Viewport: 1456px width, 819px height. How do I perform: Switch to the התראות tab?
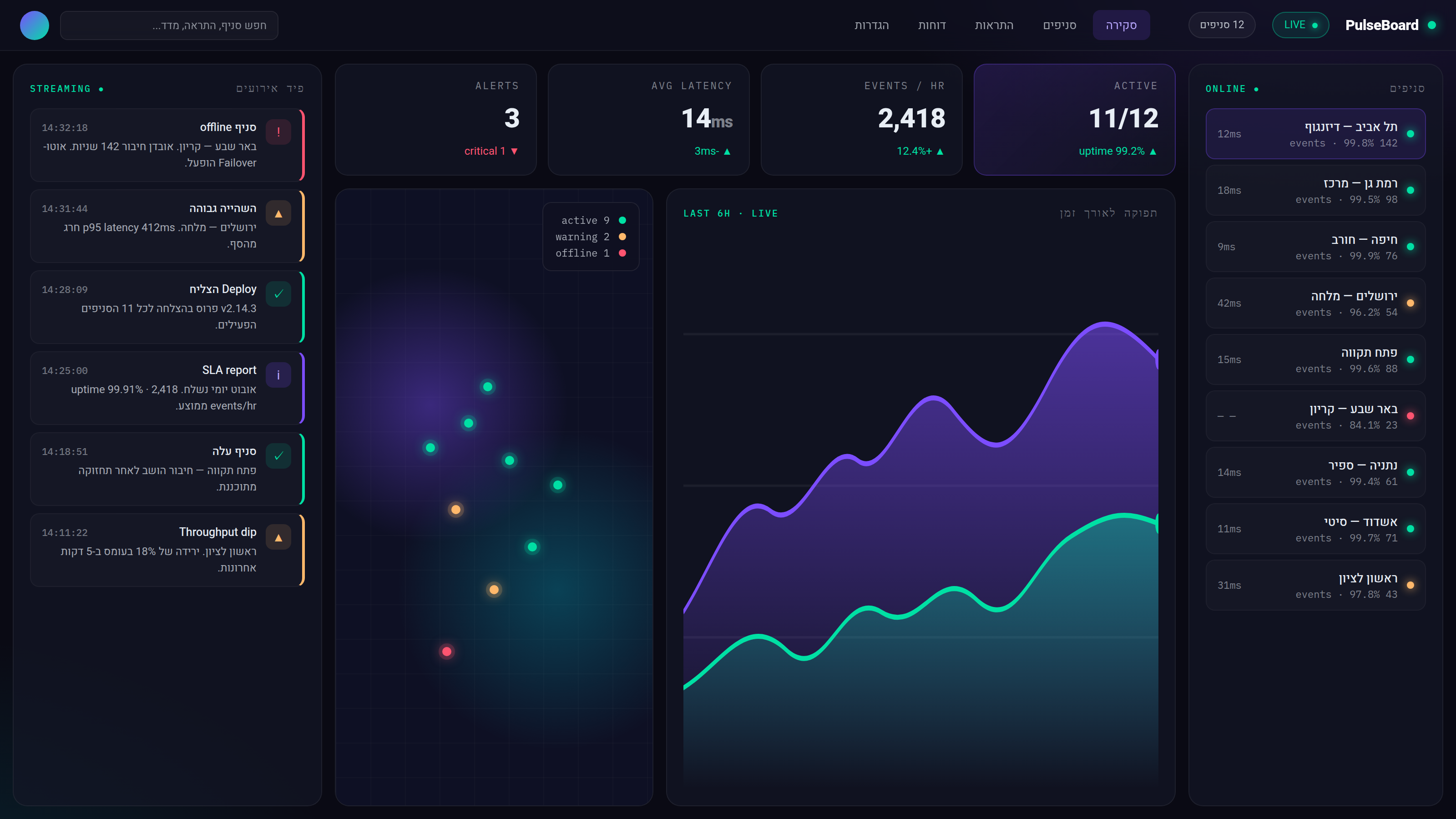point(994,25)
